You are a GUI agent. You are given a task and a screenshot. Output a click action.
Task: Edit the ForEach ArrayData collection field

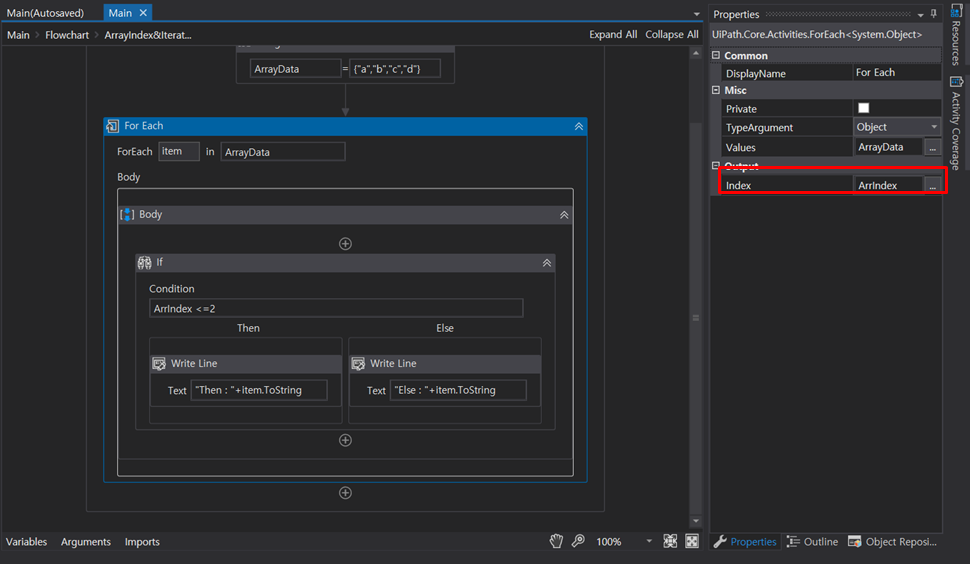point(283,152)
